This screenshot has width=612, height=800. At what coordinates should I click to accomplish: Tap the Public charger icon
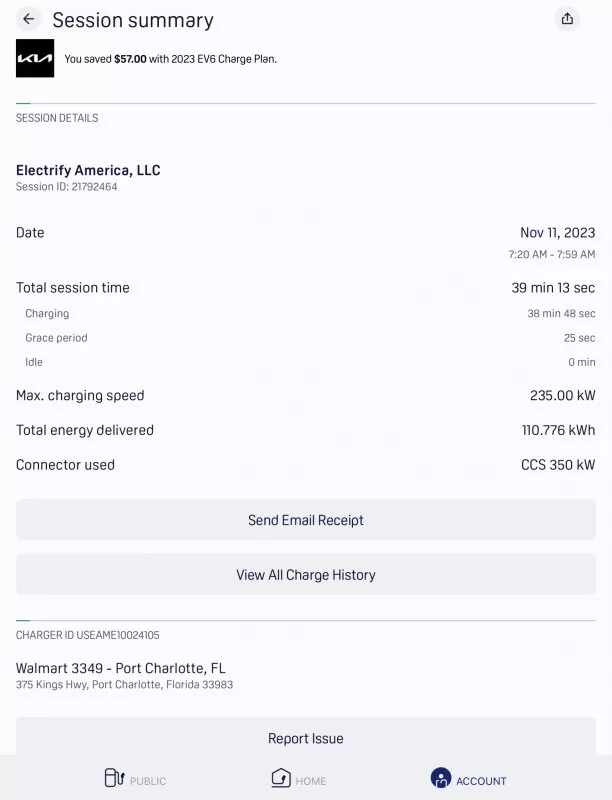coord(114,778)
